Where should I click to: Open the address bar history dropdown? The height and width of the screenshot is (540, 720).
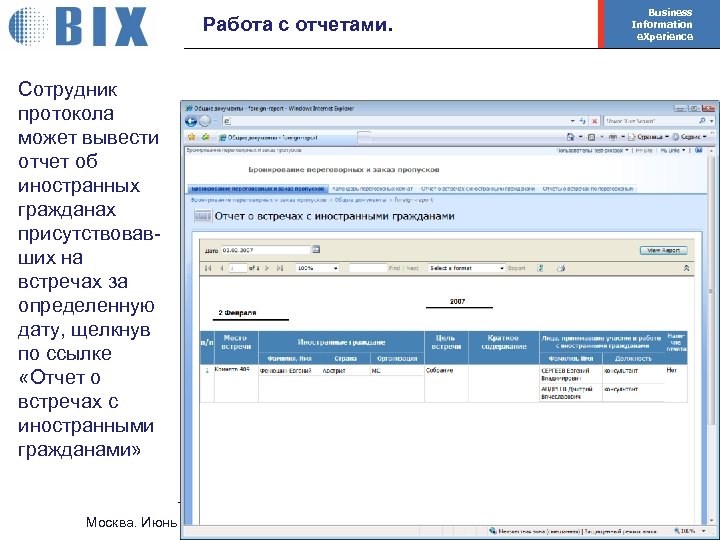coord(573,121)
